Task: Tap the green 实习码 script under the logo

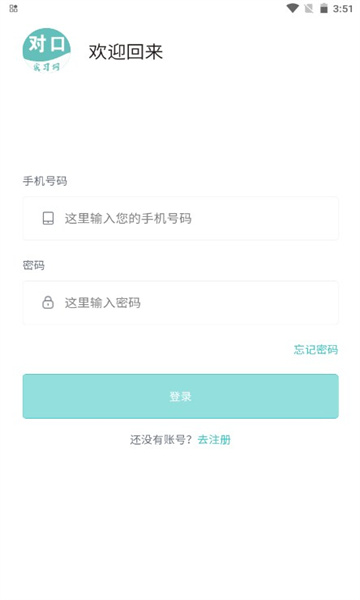Action: click(x=46, y=67)
